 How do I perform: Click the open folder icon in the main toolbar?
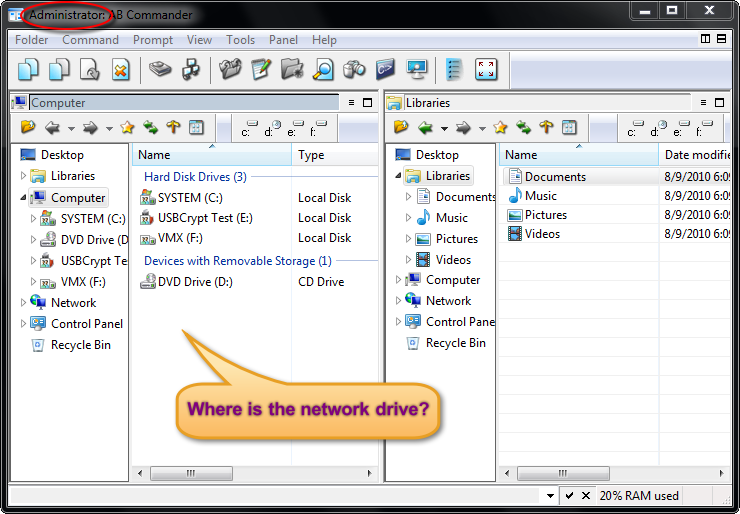(x=230, y=70)
